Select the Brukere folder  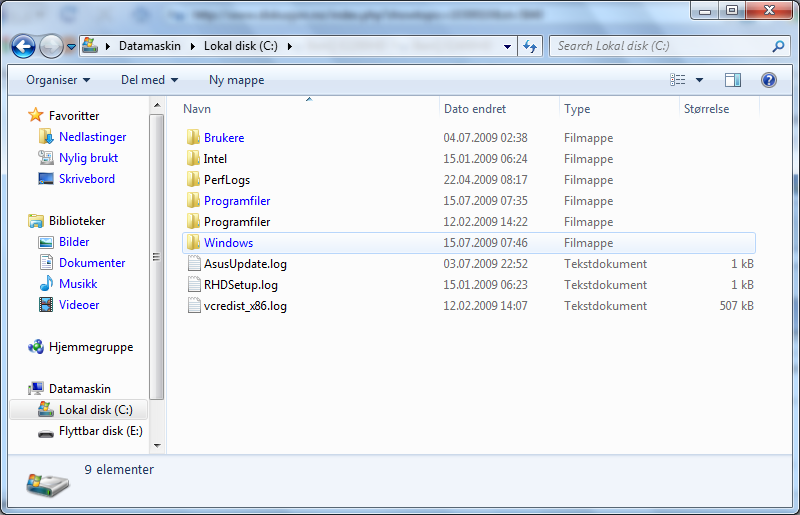pyautogui.click(x=224, y=137)
